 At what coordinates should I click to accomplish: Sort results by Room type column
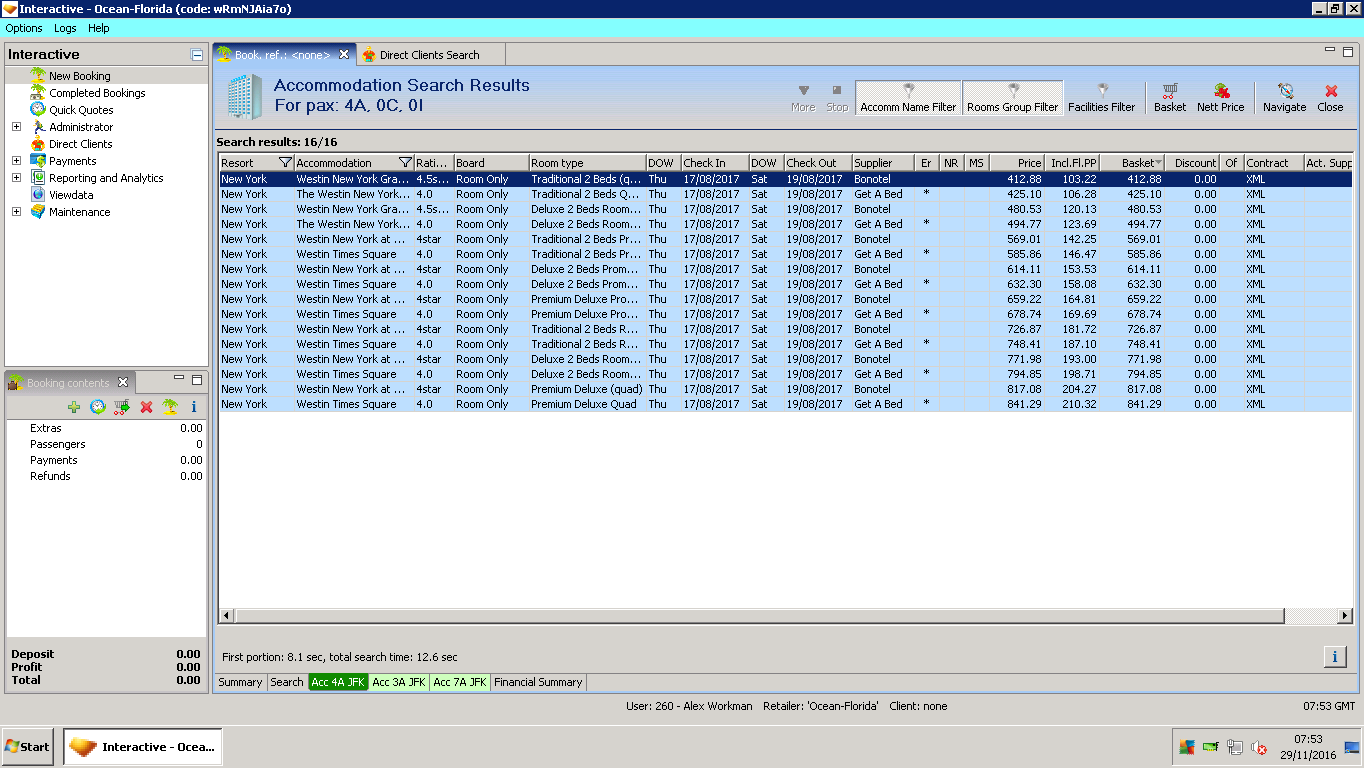(587, 163)
